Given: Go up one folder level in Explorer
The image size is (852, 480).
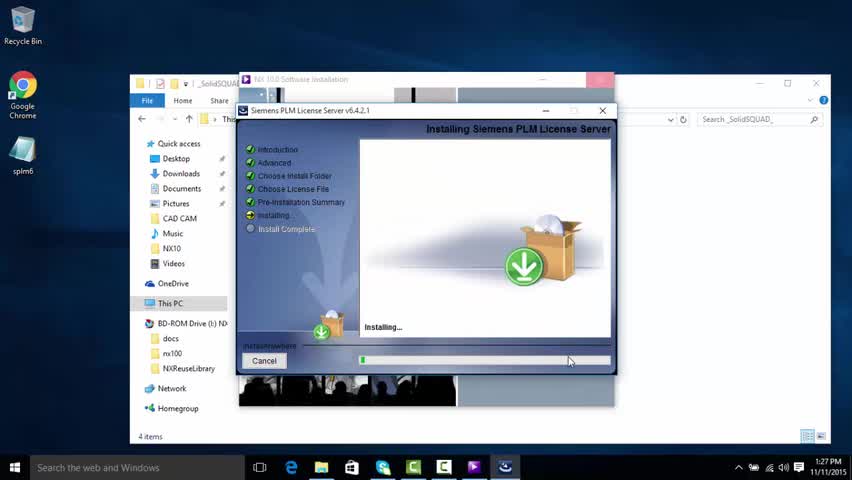Looking at the screenshot, I should pyautogui.click(x=189, y=119).
